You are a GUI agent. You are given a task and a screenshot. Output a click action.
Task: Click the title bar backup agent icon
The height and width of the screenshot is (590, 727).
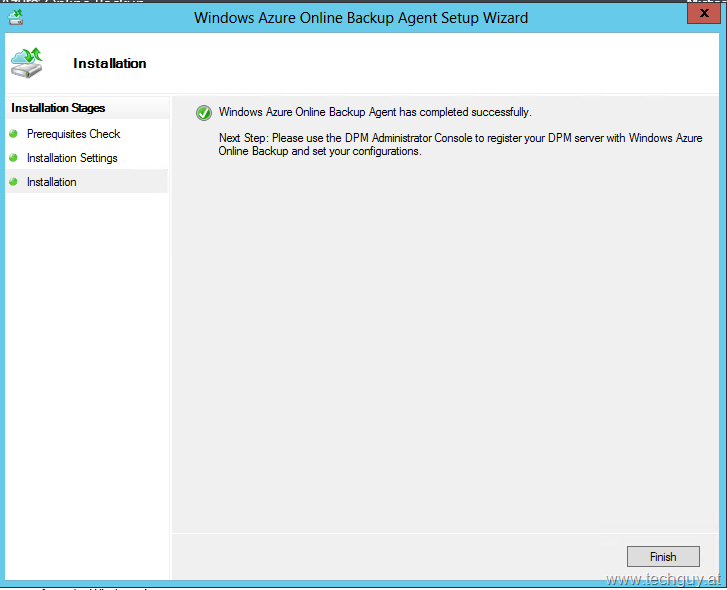(16, 18)
